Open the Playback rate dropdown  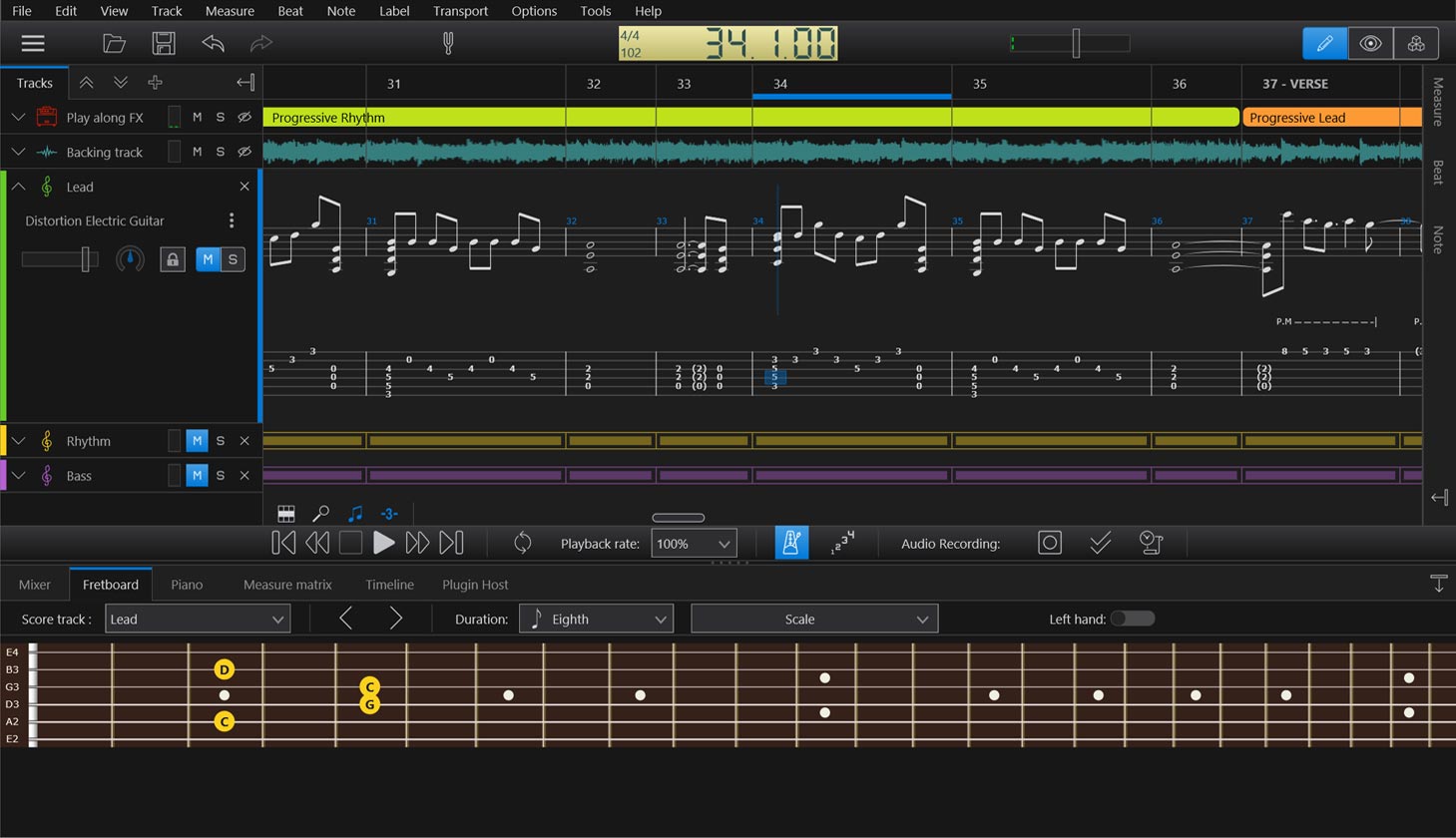pyautogui.click(x=694, y=543)
